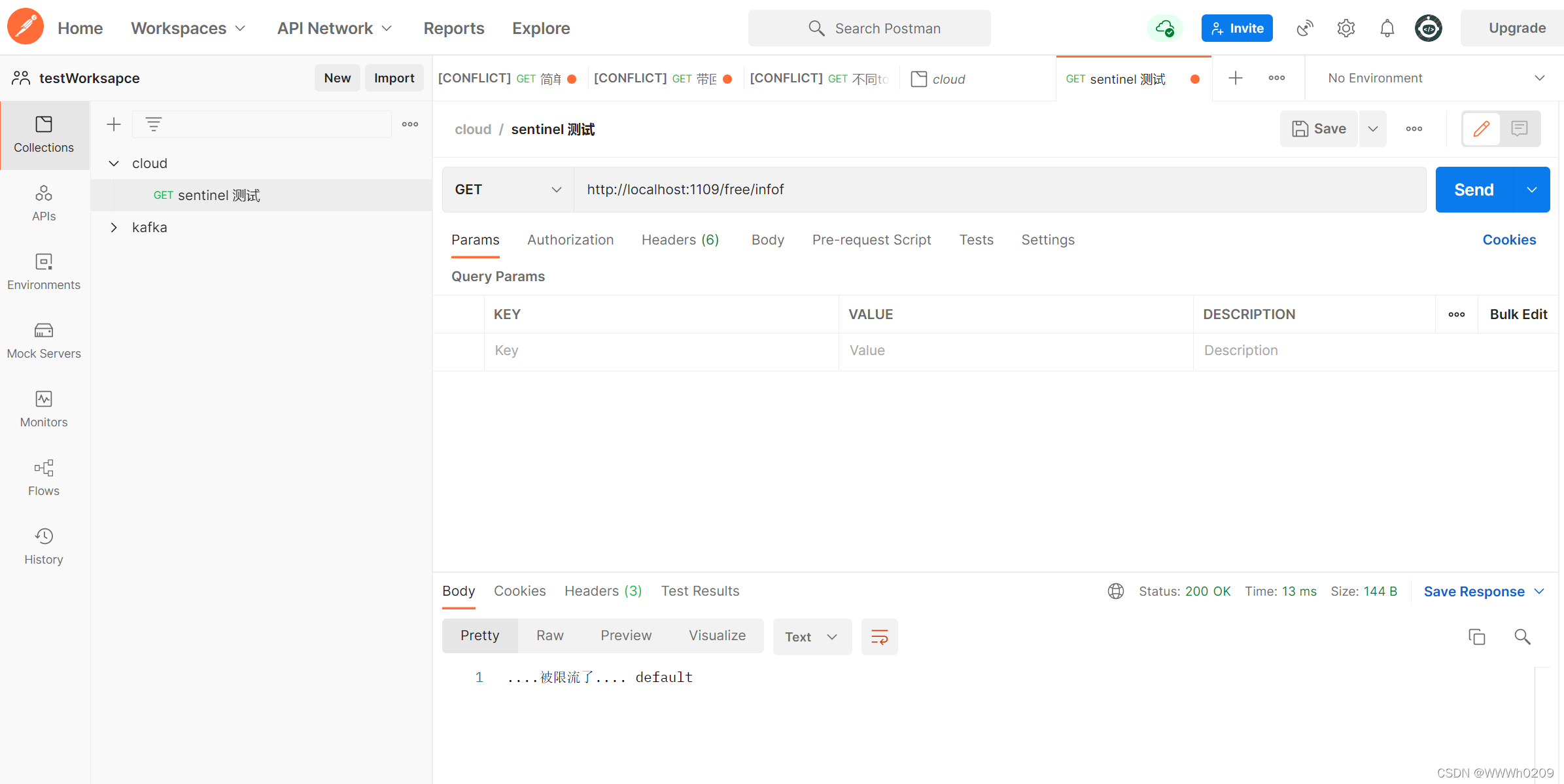The image size is (1564, 784).
Task: Open the Save Response dropdown
Action: (1484, 592)
